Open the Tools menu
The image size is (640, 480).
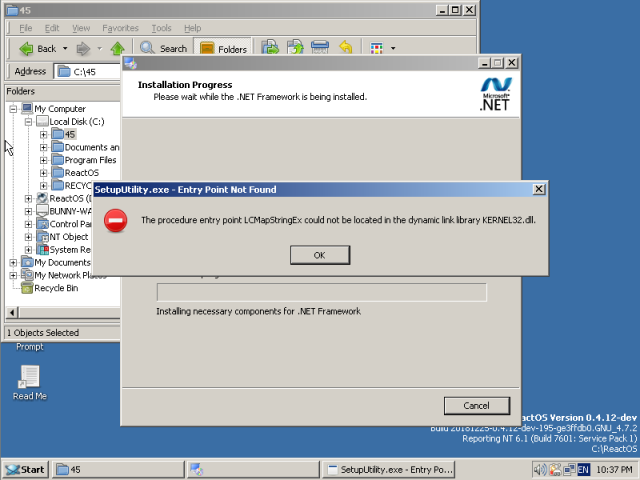[x=161, y=28]
